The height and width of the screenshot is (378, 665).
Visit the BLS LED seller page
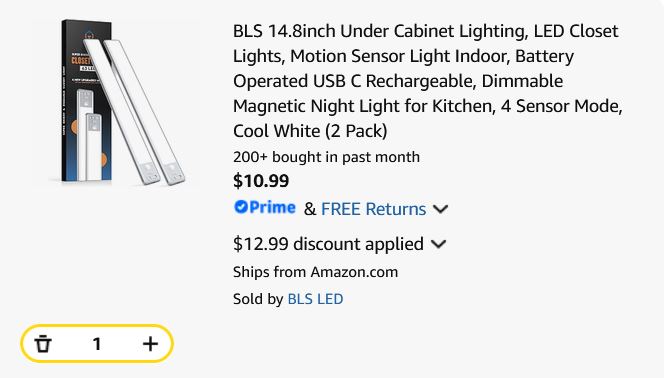pos(315,299)
